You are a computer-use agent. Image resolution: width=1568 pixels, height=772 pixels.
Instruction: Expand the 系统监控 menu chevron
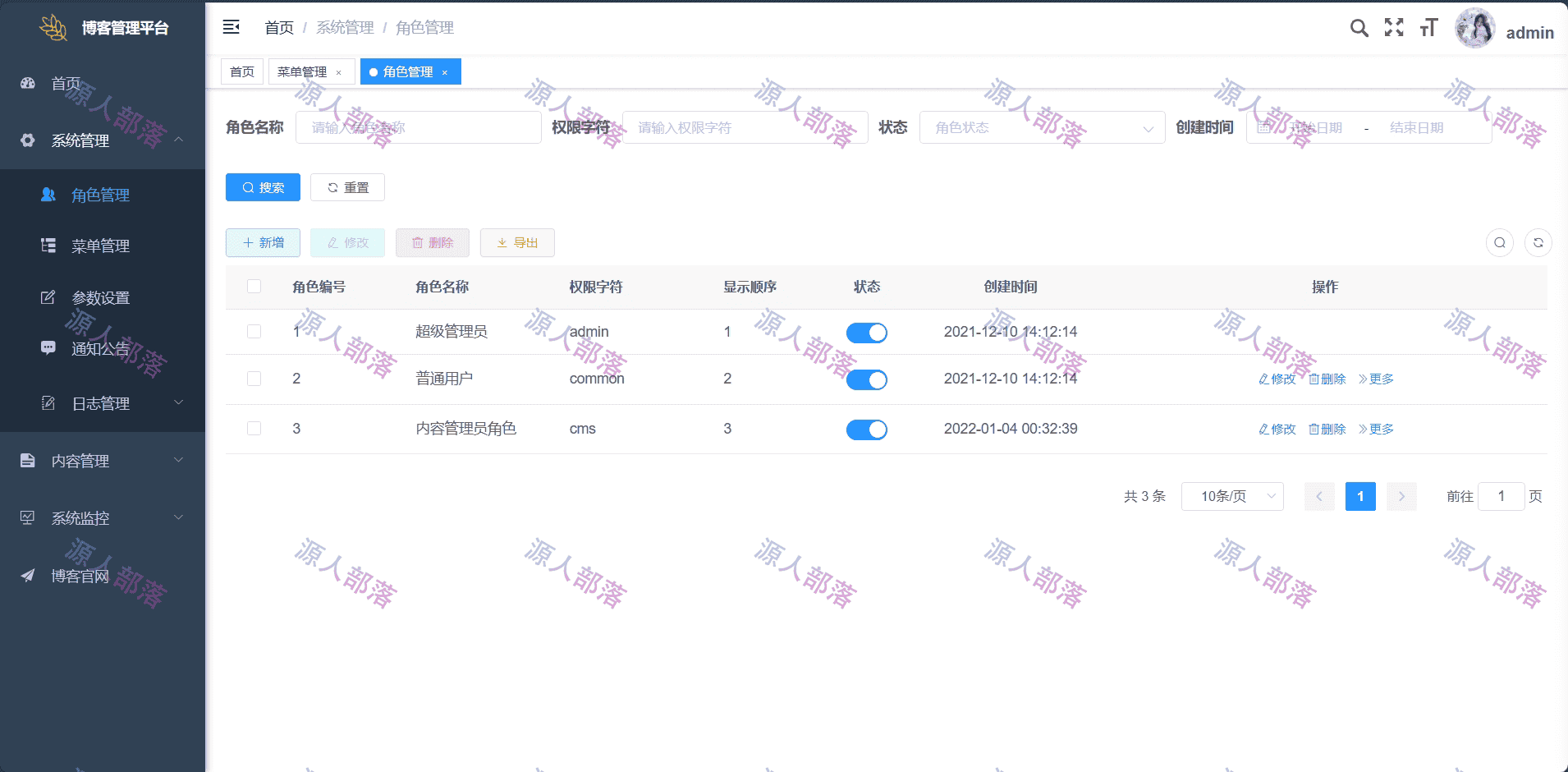[178, 517]
